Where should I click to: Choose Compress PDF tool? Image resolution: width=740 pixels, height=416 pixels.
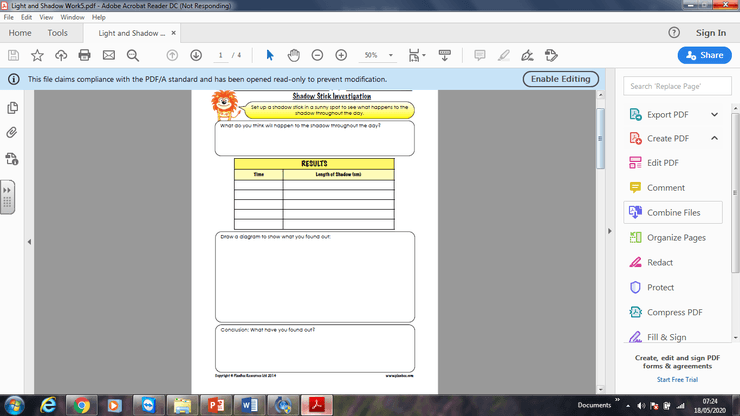point(666,312)
